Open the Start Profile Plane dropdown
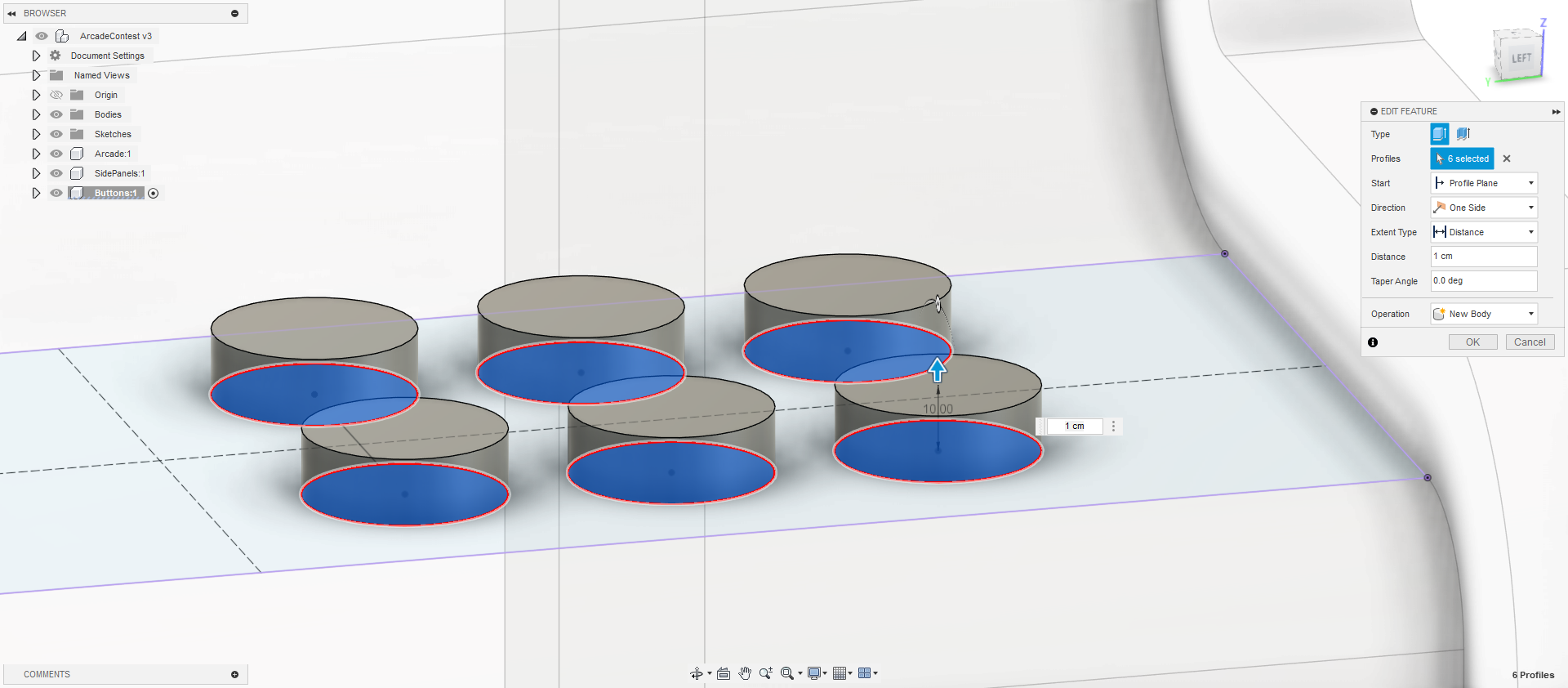 (1484, 183)
